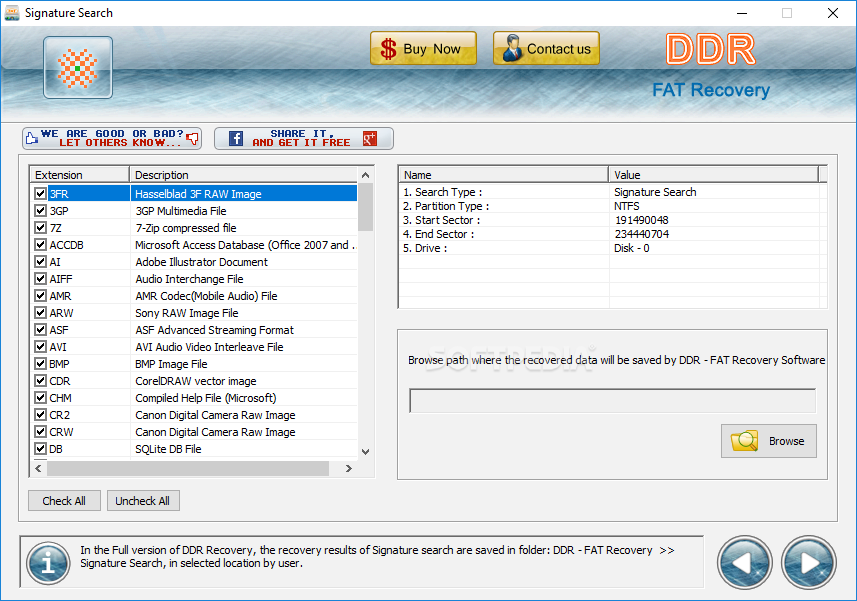Uncheck the CHM extension checkbox
857x601 pixels.
(x=40, y=397)
